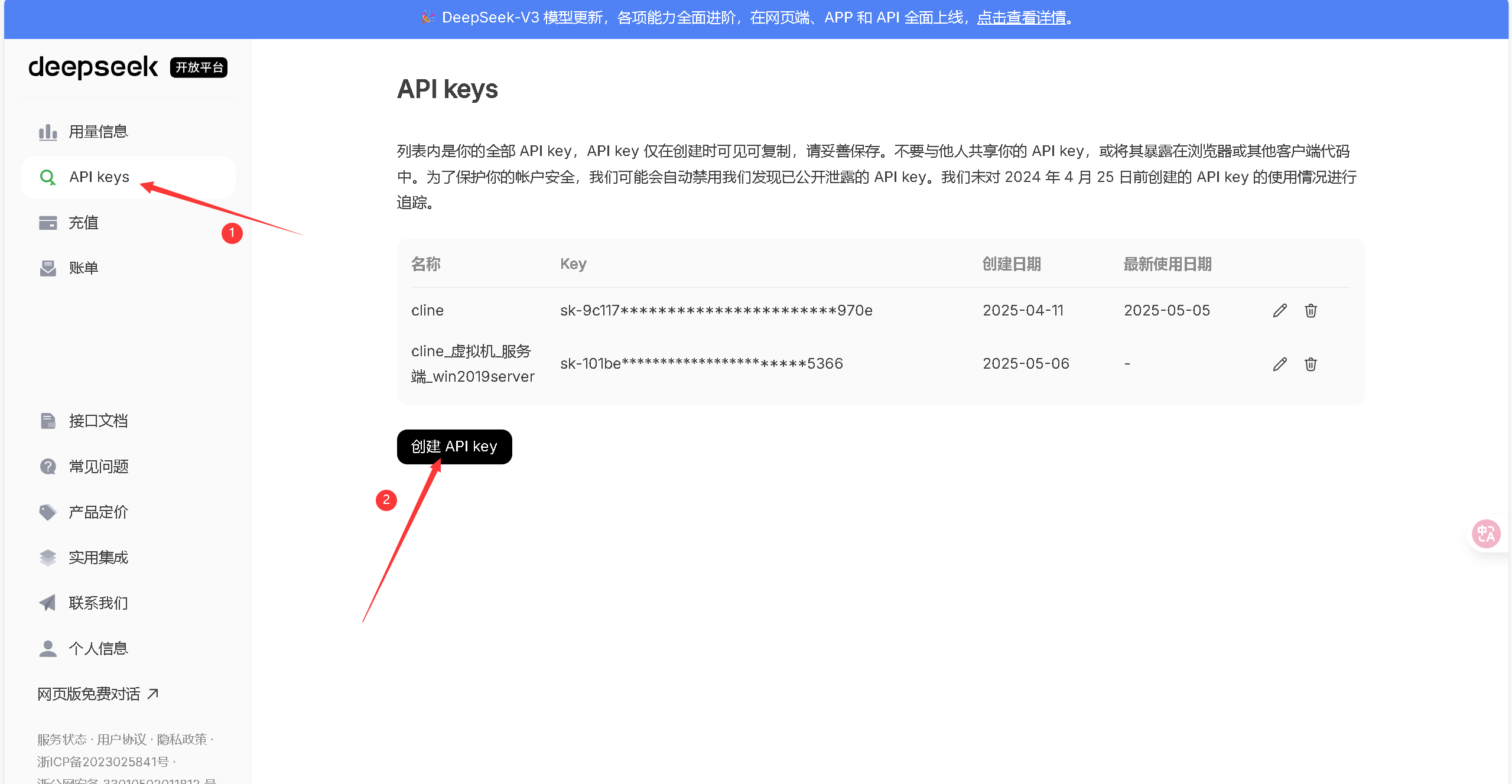
Task: Delete the cline_虚拟机_服务端_win2019server key
Action: (x=1311, y=364)
